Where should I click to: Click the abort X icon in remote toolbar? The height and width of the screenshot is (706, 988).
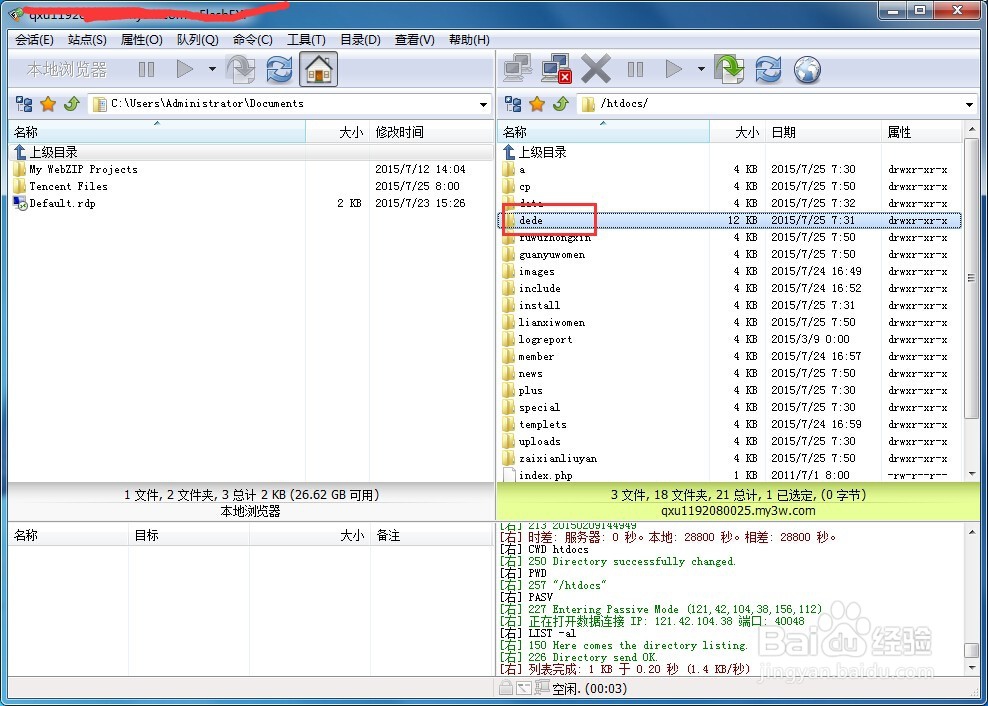coord(595,68)
